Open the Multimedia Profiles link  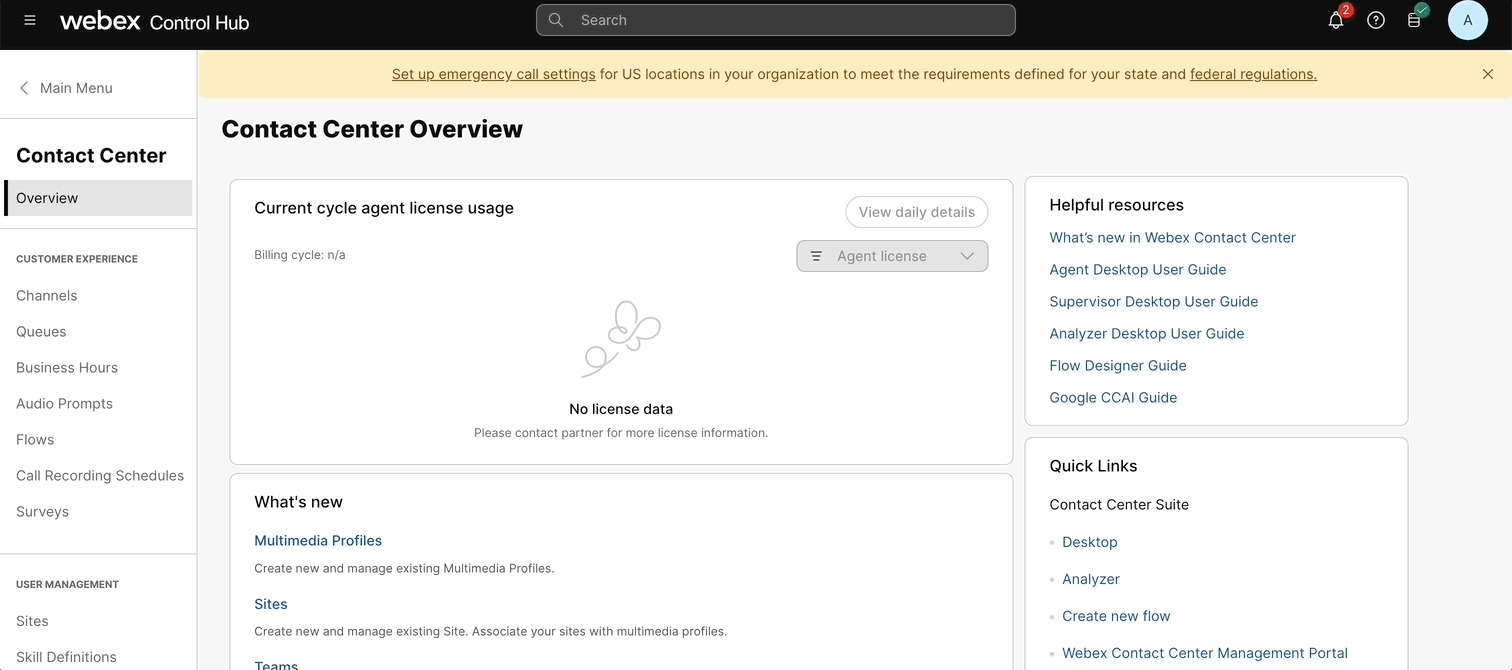(318, 541)
